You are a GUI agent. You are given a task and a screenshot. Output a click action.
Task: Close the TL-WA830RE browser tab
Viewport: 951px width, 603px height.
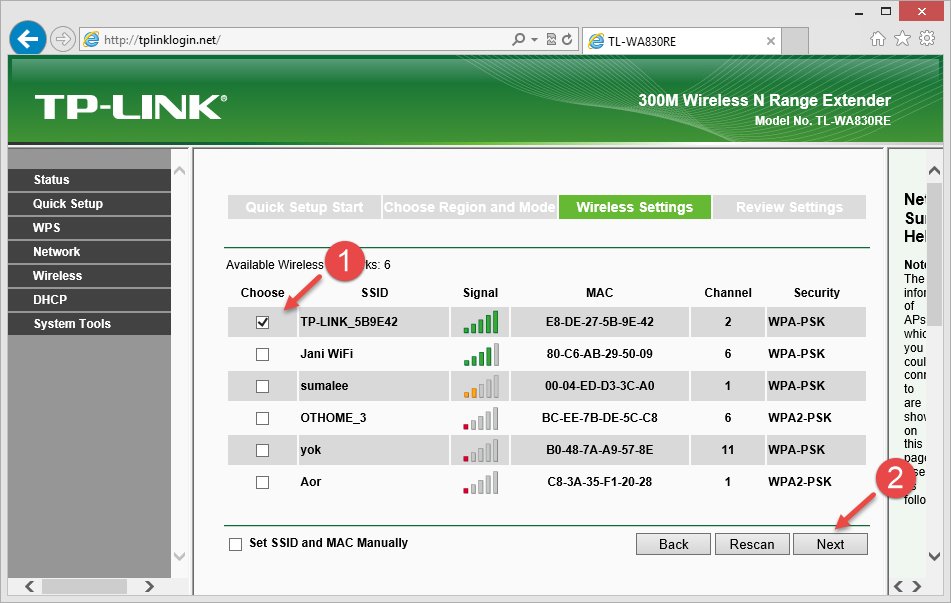(770, 41)
